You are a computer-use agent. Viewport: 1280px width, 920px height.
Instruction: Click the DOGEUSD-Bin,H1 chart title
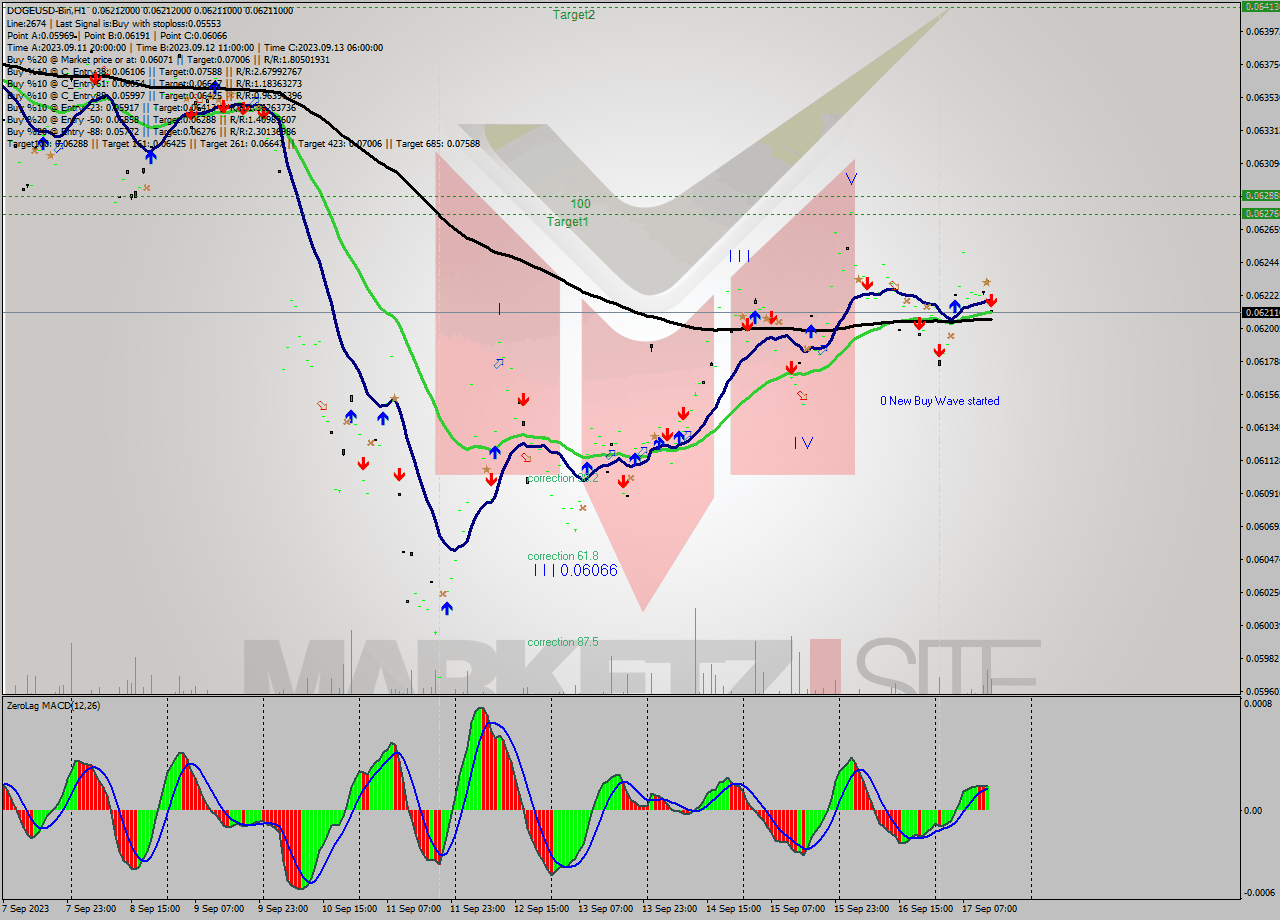(47, 10)
